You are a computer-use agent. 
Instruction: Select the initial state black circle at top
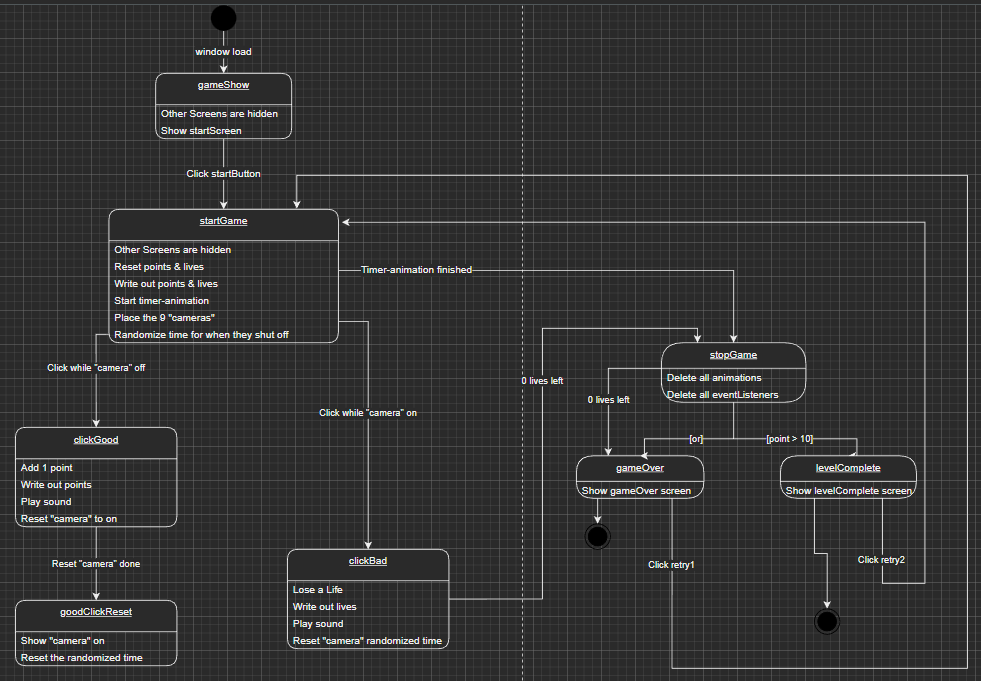pyautogui.click(x=223, y=18)
